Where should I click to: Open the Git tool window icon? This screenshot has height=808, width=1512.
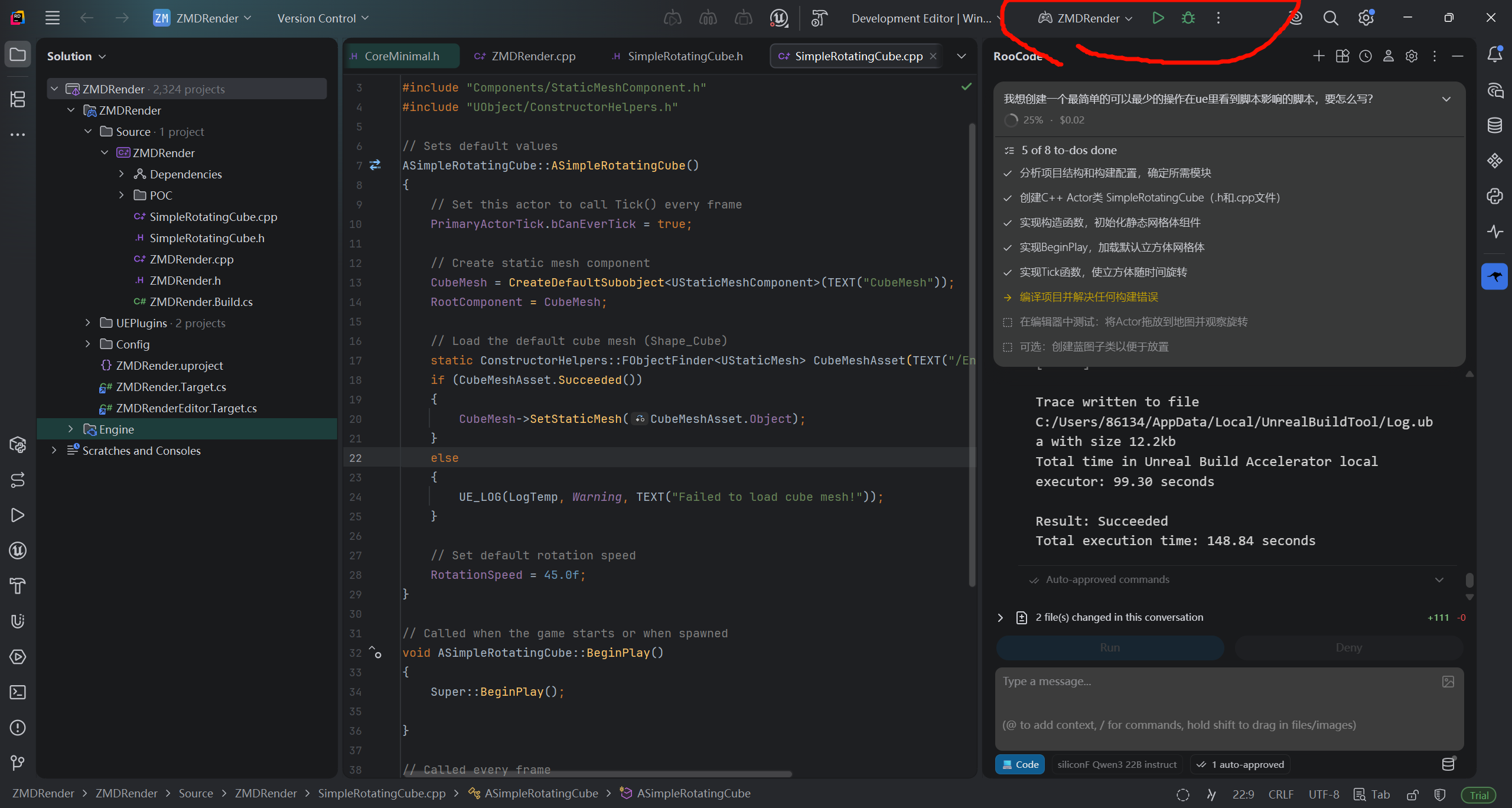[18, 763]
